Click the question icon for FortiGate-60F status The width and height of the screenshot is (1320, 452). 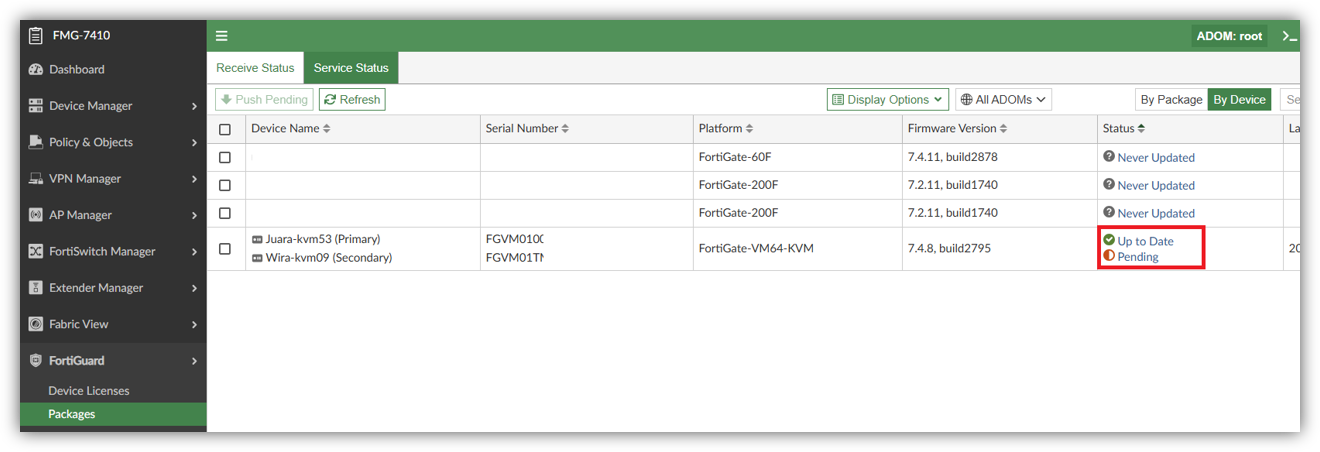pyautogui.click(x=1109, y=157)
